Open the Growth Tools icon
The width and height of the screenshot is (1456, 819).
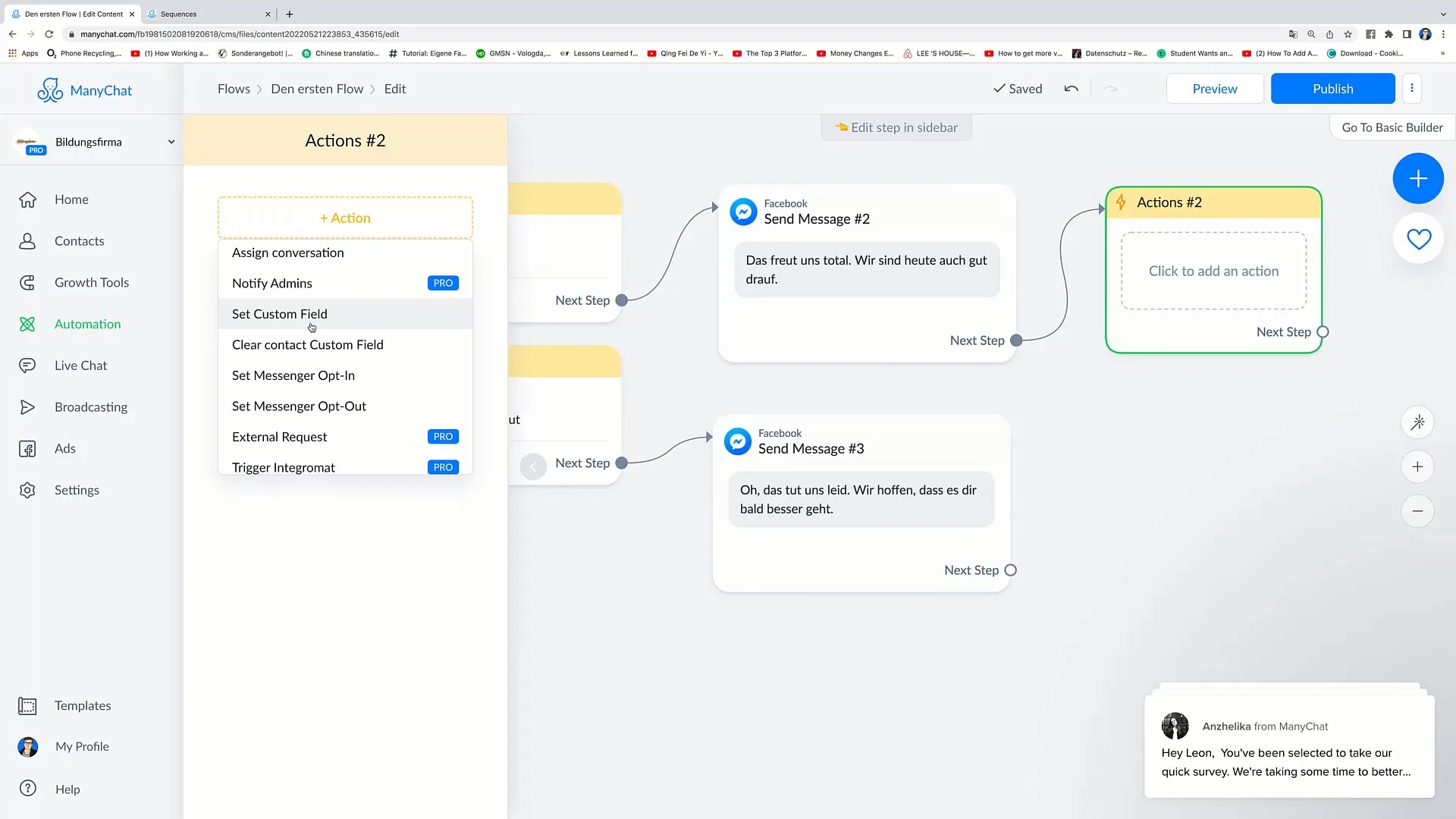coord(27,281)
